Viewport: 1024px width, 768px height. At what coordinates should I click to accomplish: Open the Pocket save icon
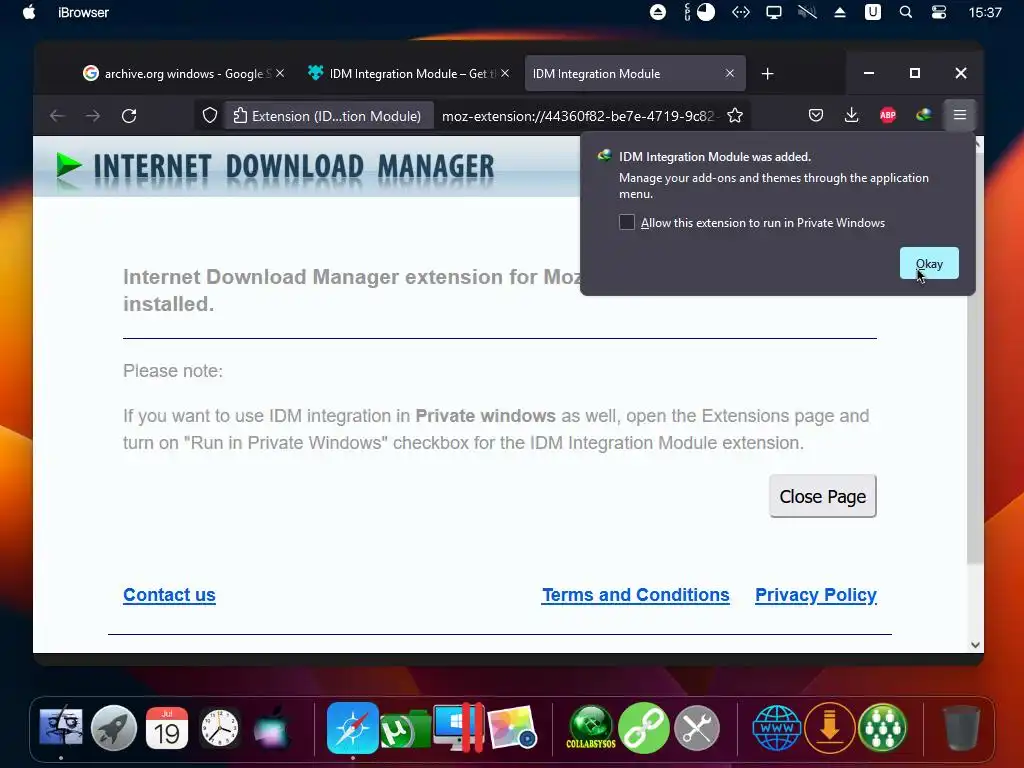tap(816, 116)
